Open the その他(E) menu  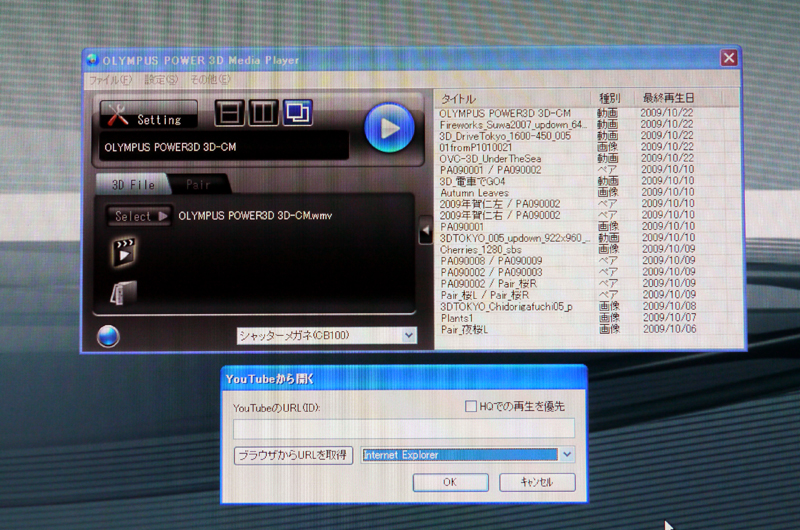point(210,80)
